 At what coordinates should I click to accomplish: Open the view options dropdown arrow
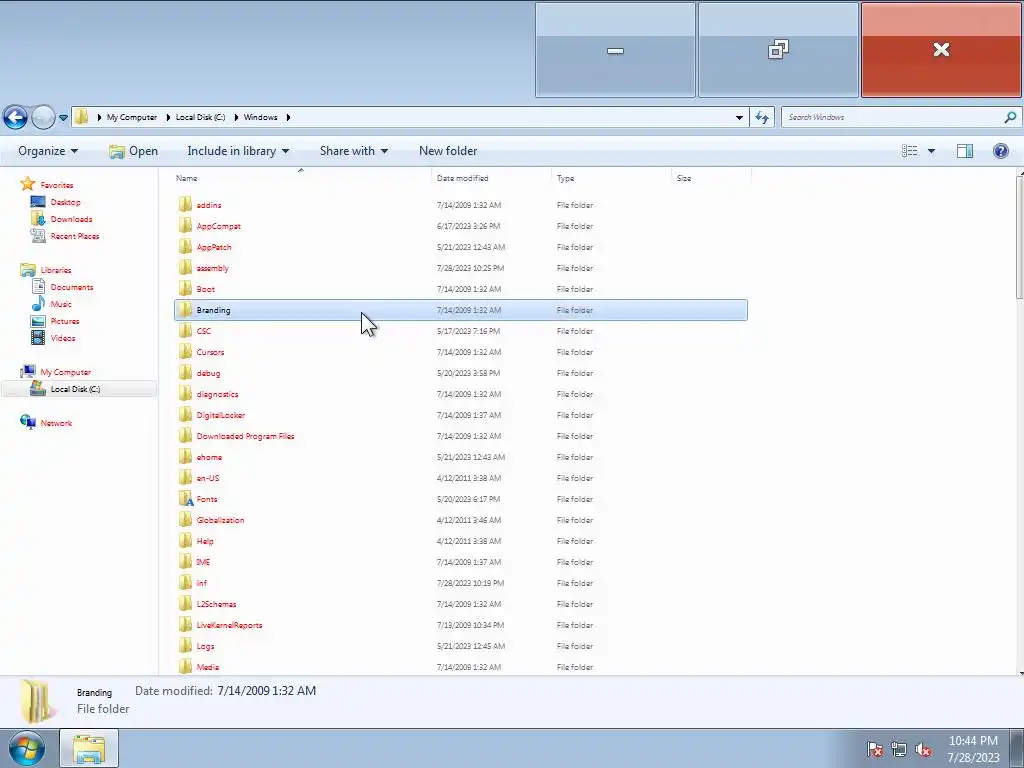coord(931,152)
